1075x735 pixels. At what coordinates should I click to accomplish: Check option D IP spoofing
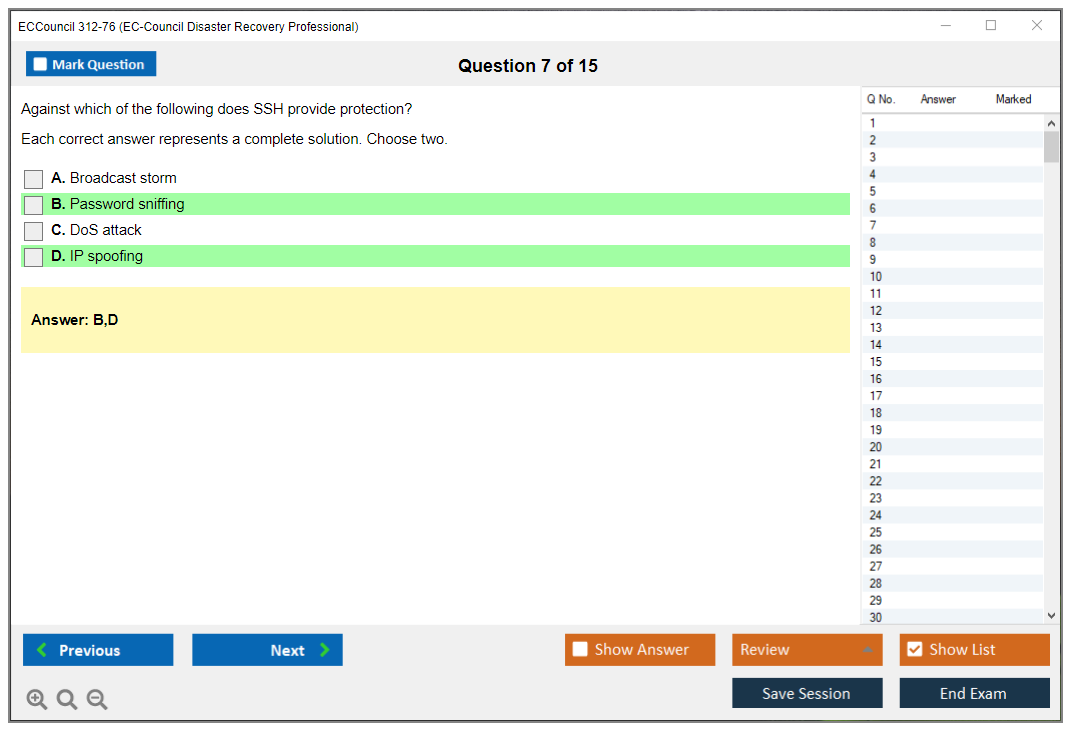click(34, 257)
